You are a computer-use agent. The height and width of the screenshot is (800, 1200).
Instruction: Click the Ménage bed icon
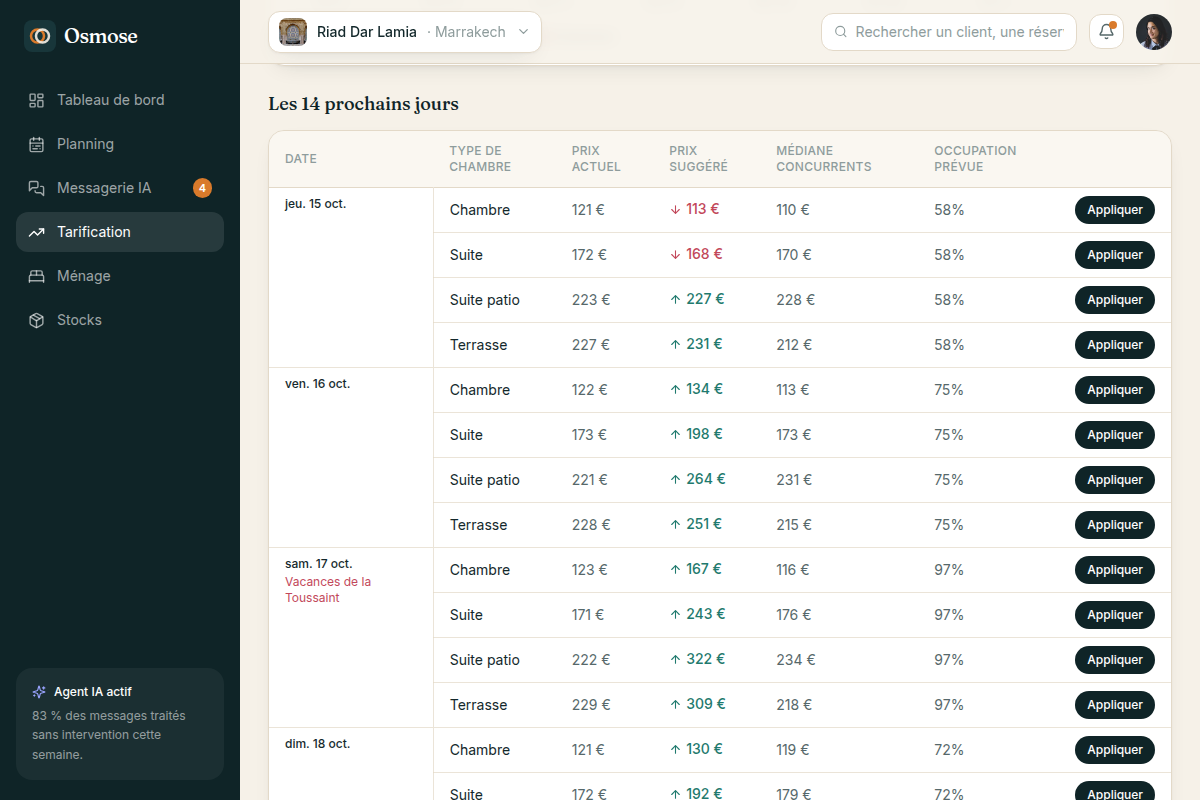(x=37, y=276)
